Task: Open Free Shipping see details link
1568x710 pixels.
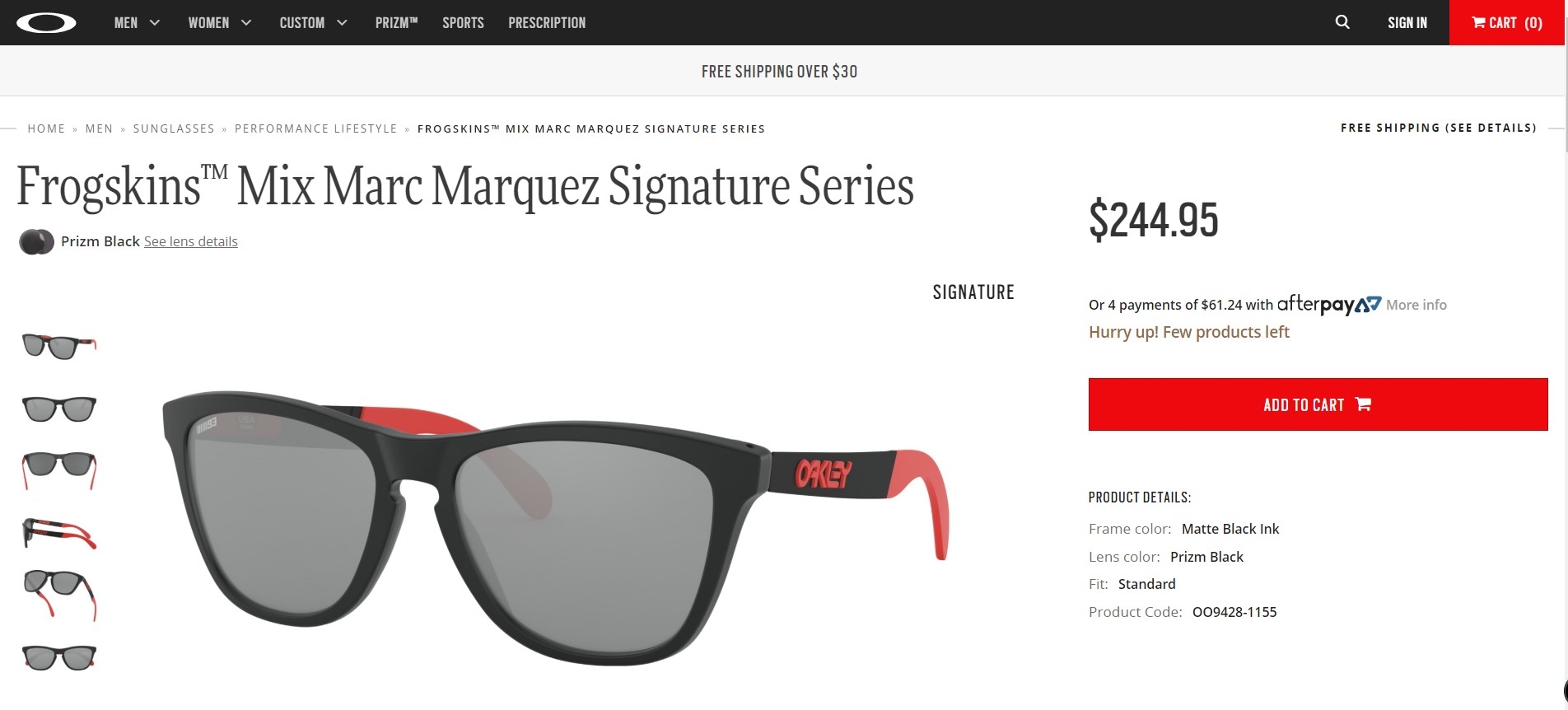Action: (x=1439, y=128)
